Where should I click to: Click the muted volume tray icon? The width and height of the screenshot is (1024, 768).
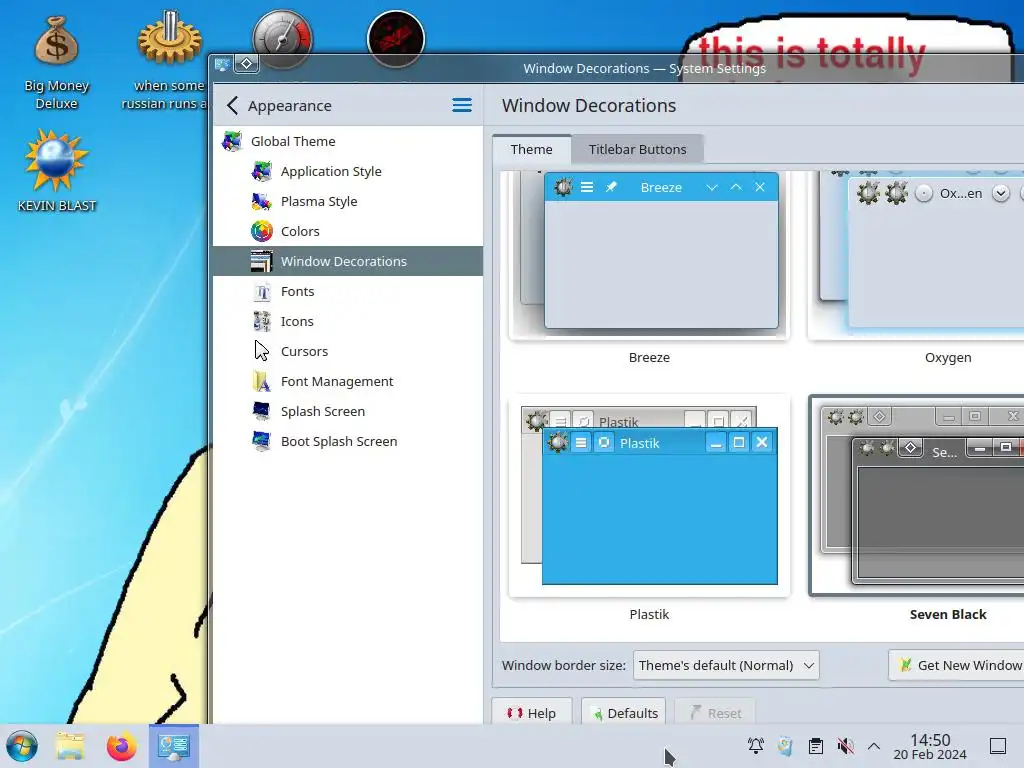[846, 746]
